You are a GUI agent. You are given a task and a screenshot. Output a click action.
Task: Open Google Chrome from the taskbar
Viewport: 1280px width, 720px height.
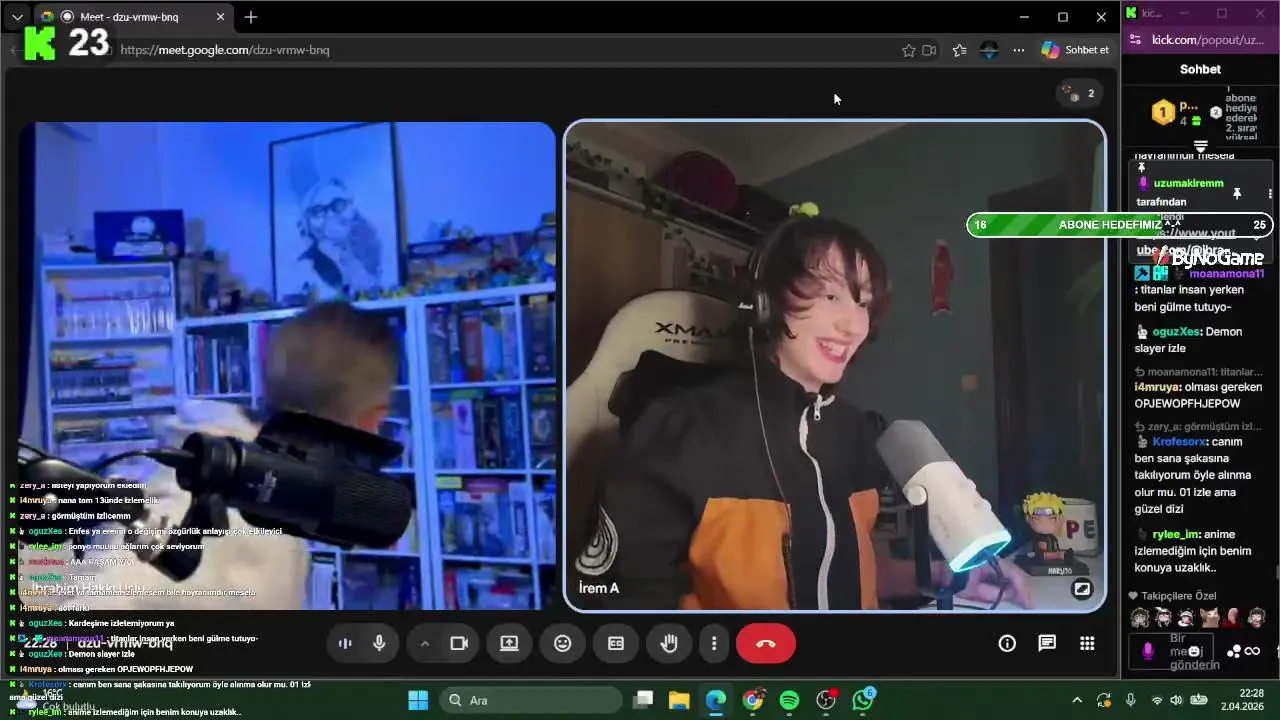click(x=753, y=700)
